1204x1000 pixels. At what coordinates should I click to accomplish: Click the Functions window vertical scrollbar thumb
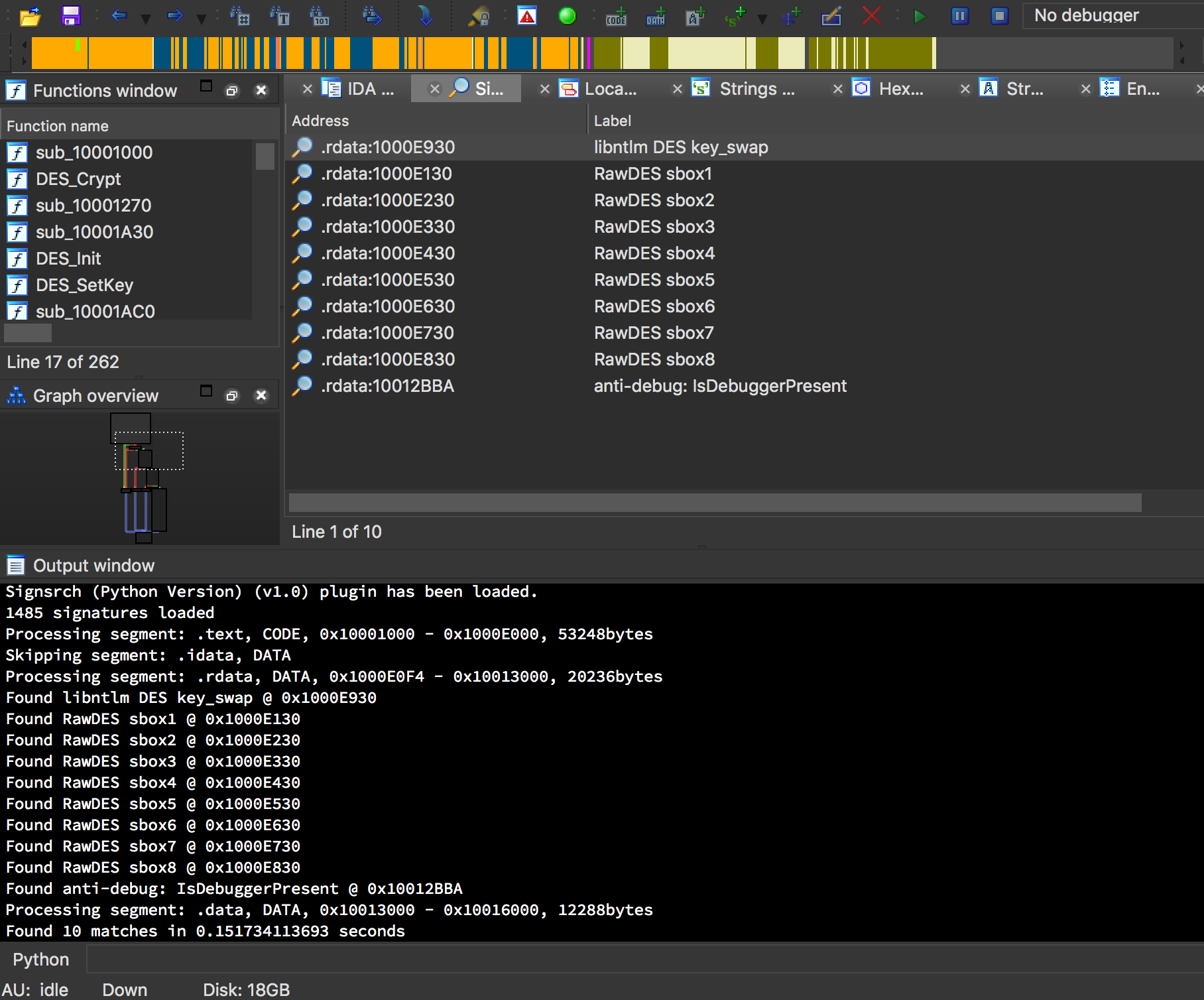tap(265, 156)
